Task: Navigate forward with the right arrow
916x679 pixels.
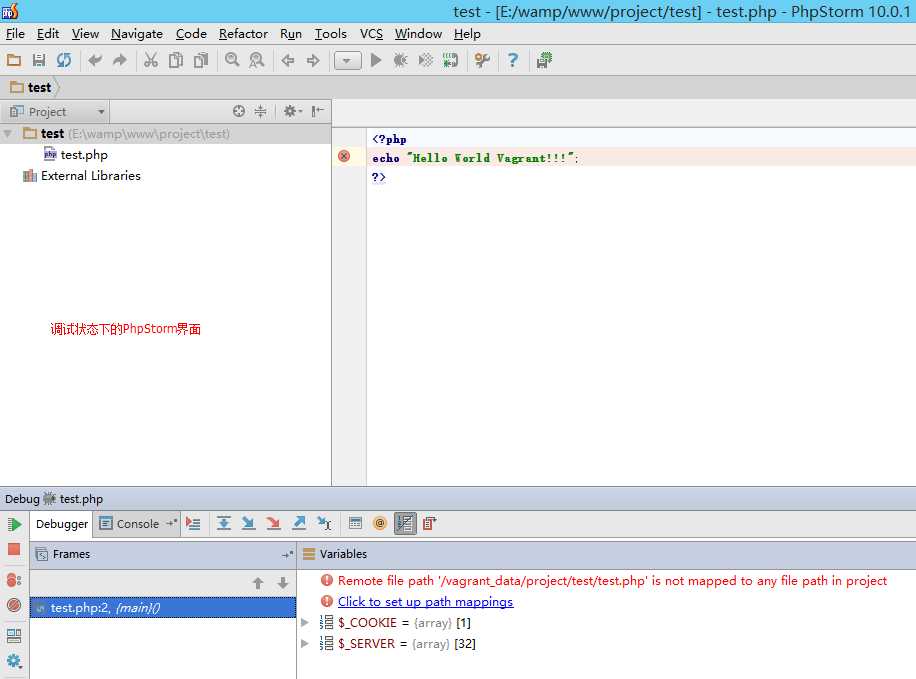Action: [x=313, y=60]
